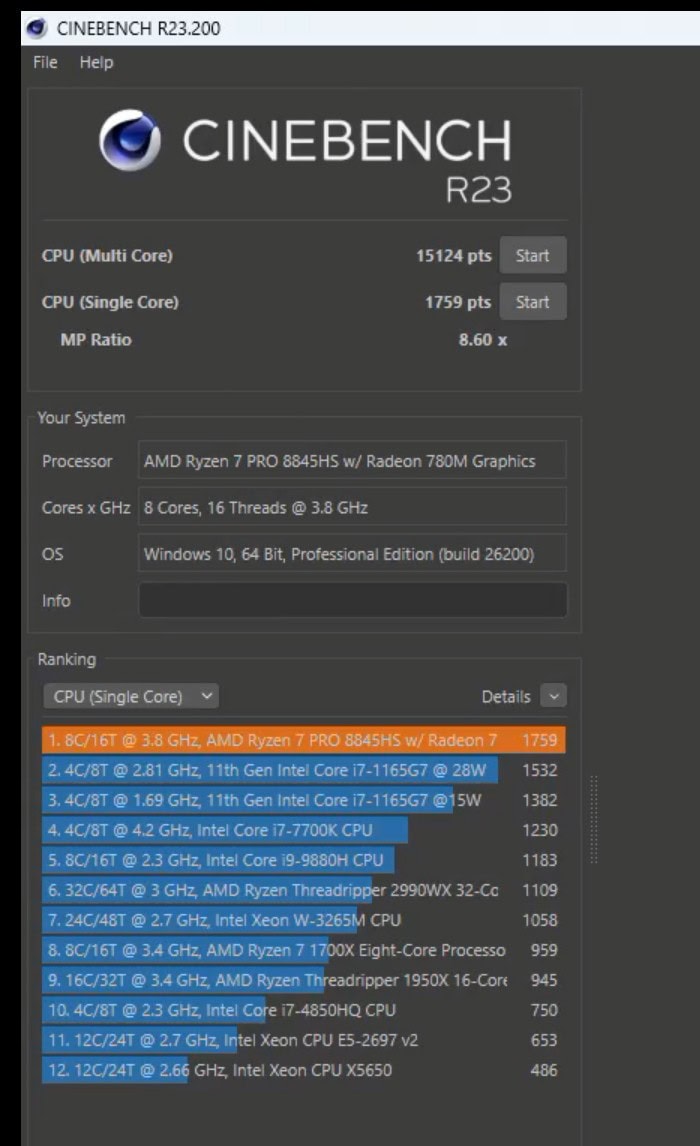The height and width of the screenshot is (1146, 700).
Task: Open the File menu
Action: pyautogui.click(x=45, y=62)
